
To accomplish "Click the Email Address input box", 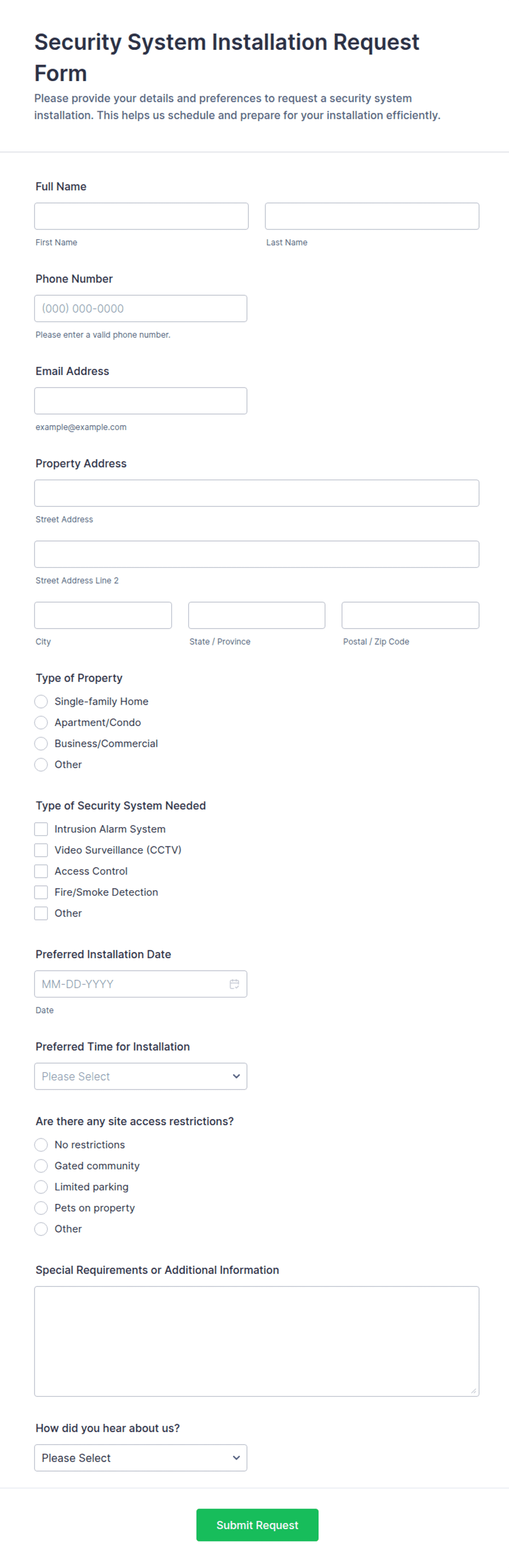I will point(141,401).
